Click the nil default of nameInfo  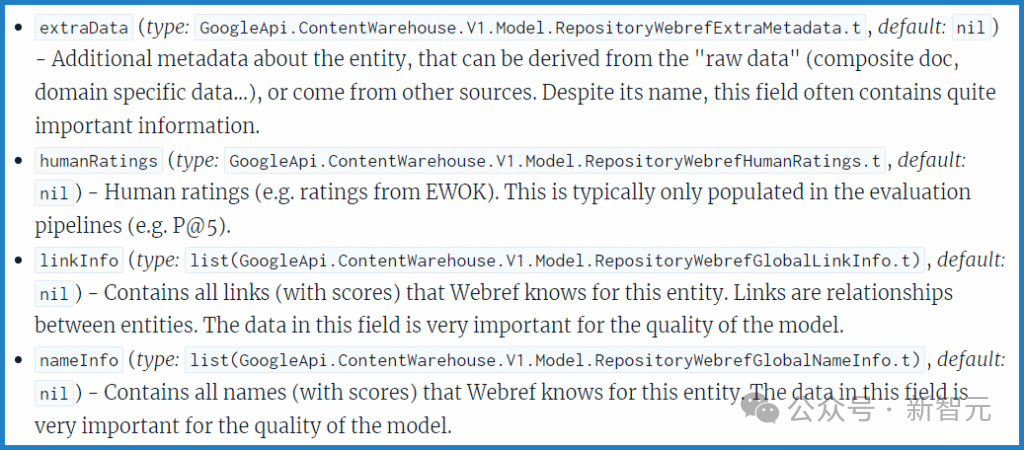(x=54, y=393)
